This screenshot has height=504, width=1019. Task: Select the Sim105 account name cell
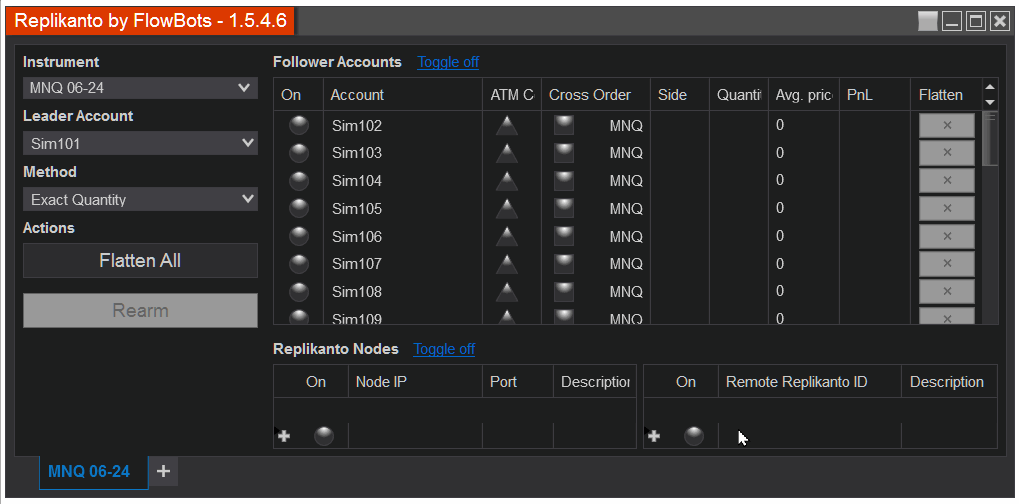403,208
